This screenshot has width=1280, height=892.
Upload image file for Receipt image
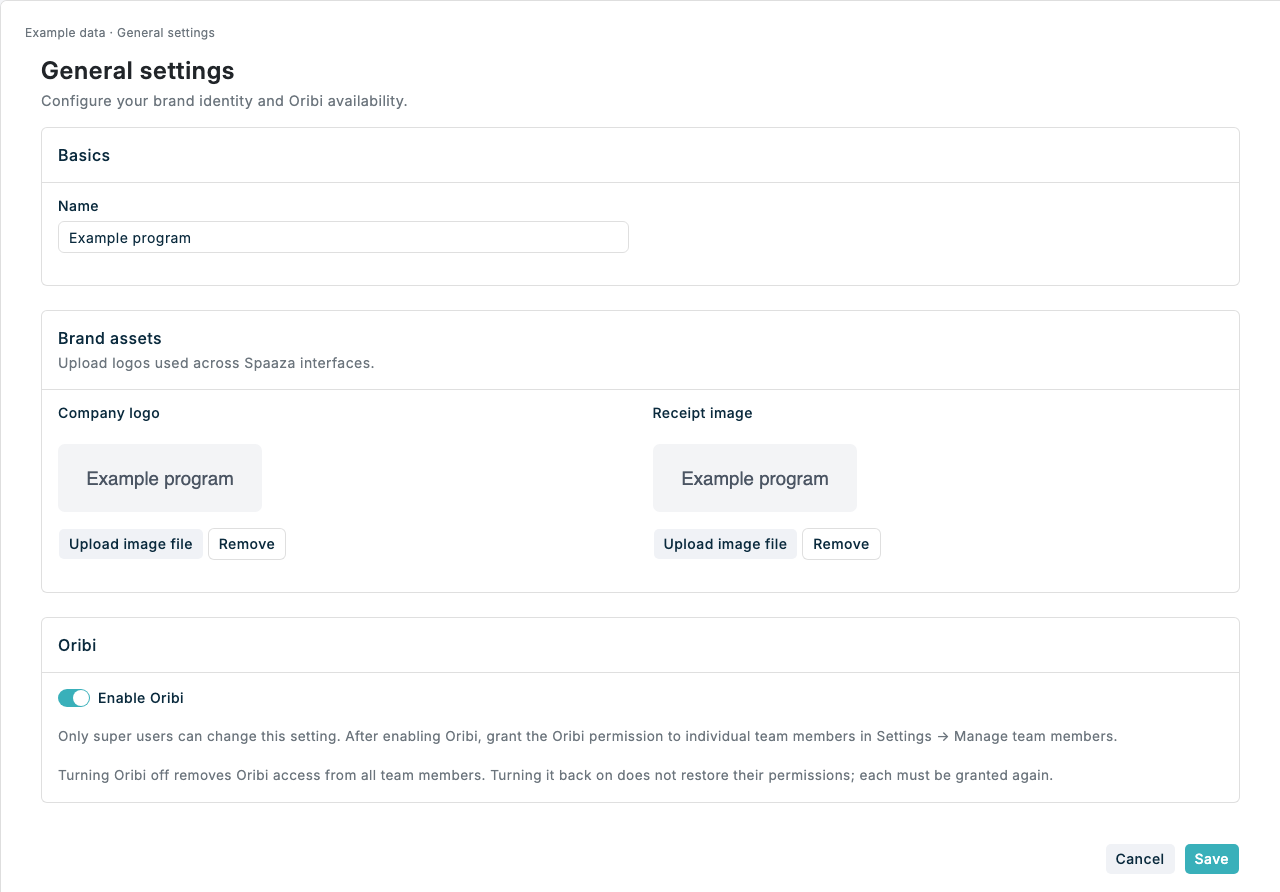pos(725,544)
